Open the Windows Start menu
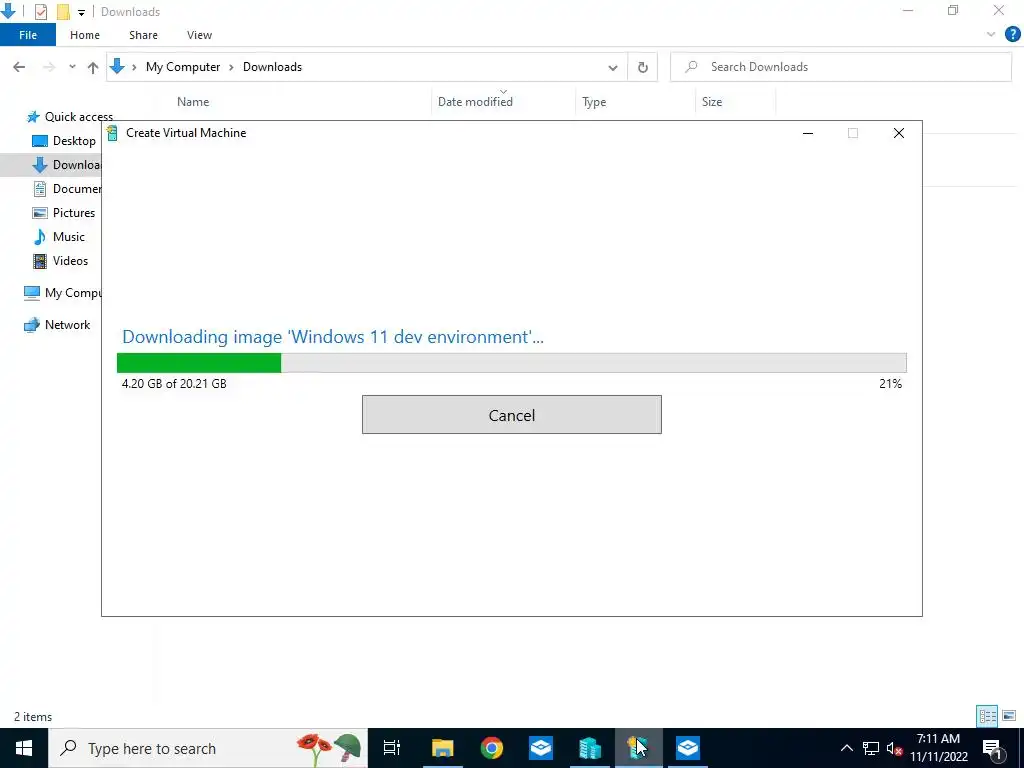1024x768 pixels. pos(24,748)
